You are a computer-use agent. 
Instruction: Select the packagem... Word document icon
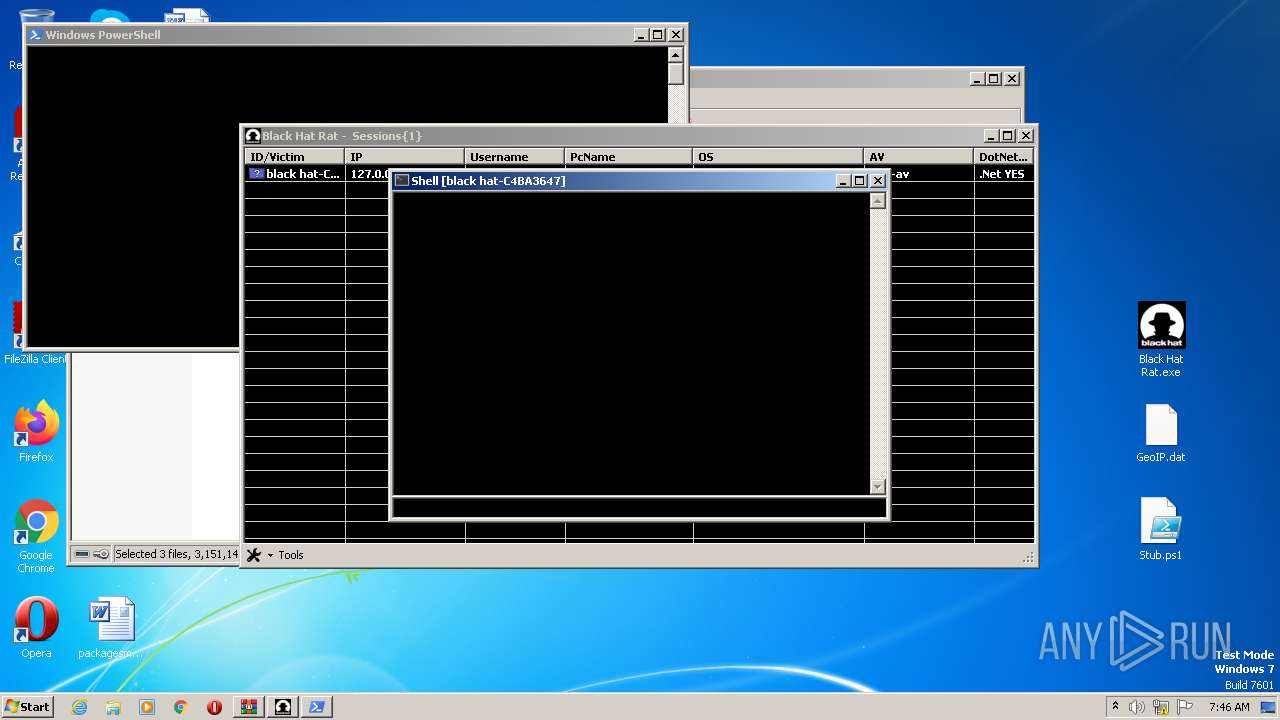click(111, 628)
